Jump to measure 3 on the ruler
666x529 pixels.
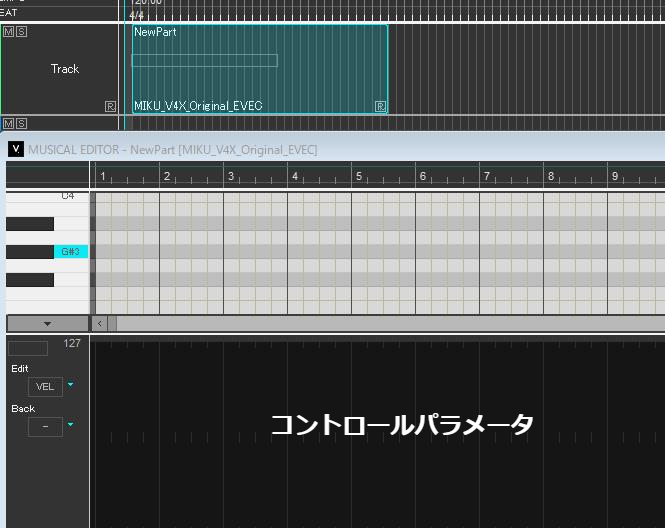(231, 176)
